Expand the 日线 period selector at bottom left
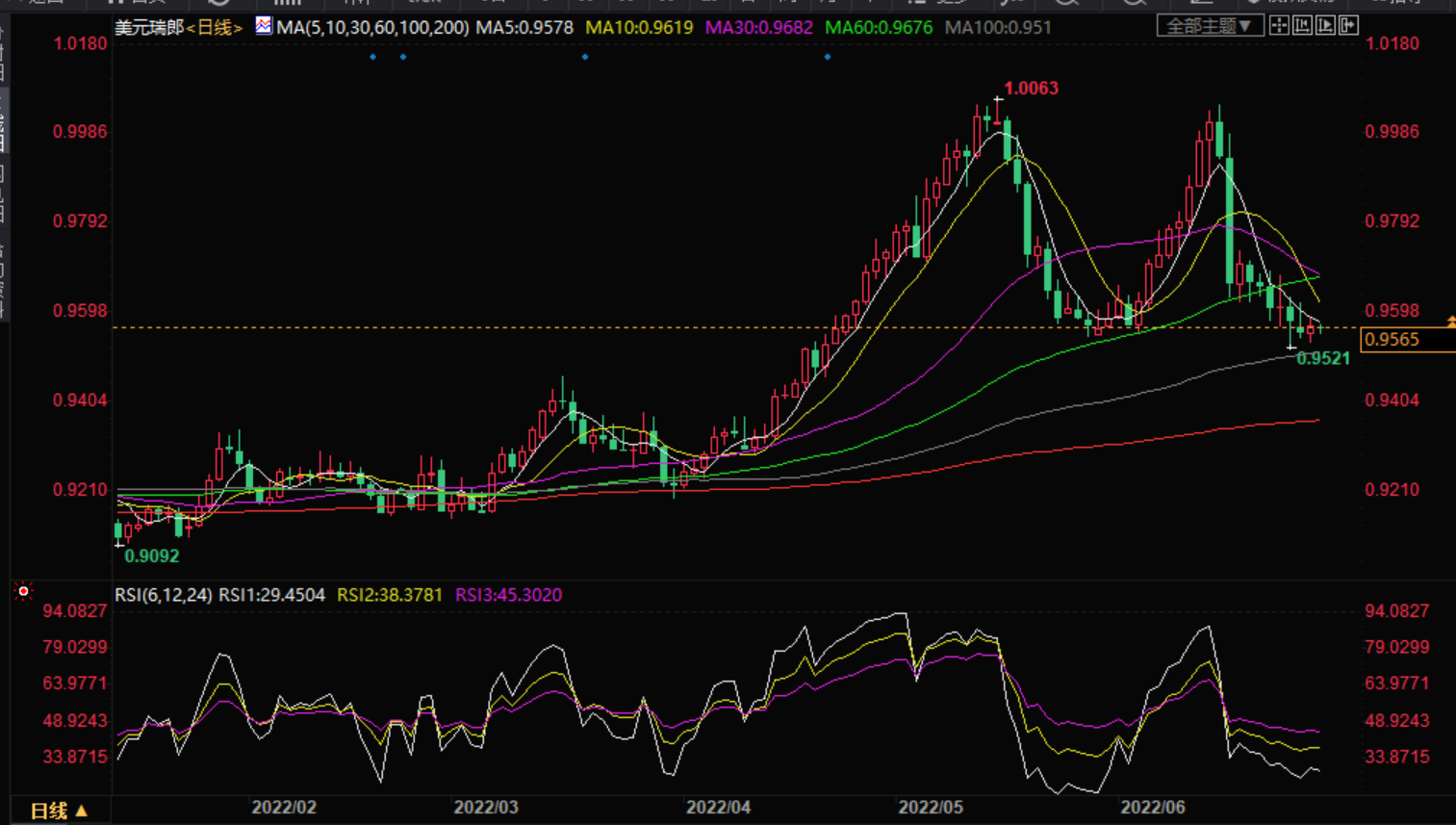 (60, 811)
